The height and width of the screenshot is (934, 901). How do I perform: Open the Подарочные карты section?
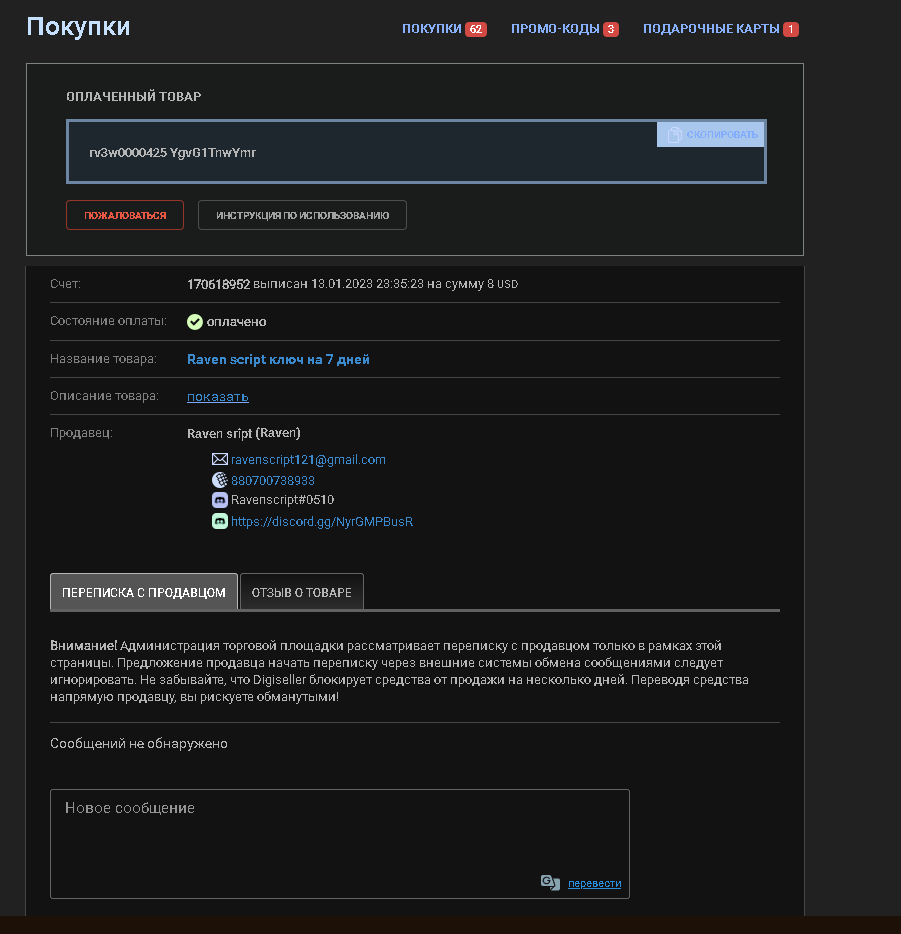(x=711, y=29)
